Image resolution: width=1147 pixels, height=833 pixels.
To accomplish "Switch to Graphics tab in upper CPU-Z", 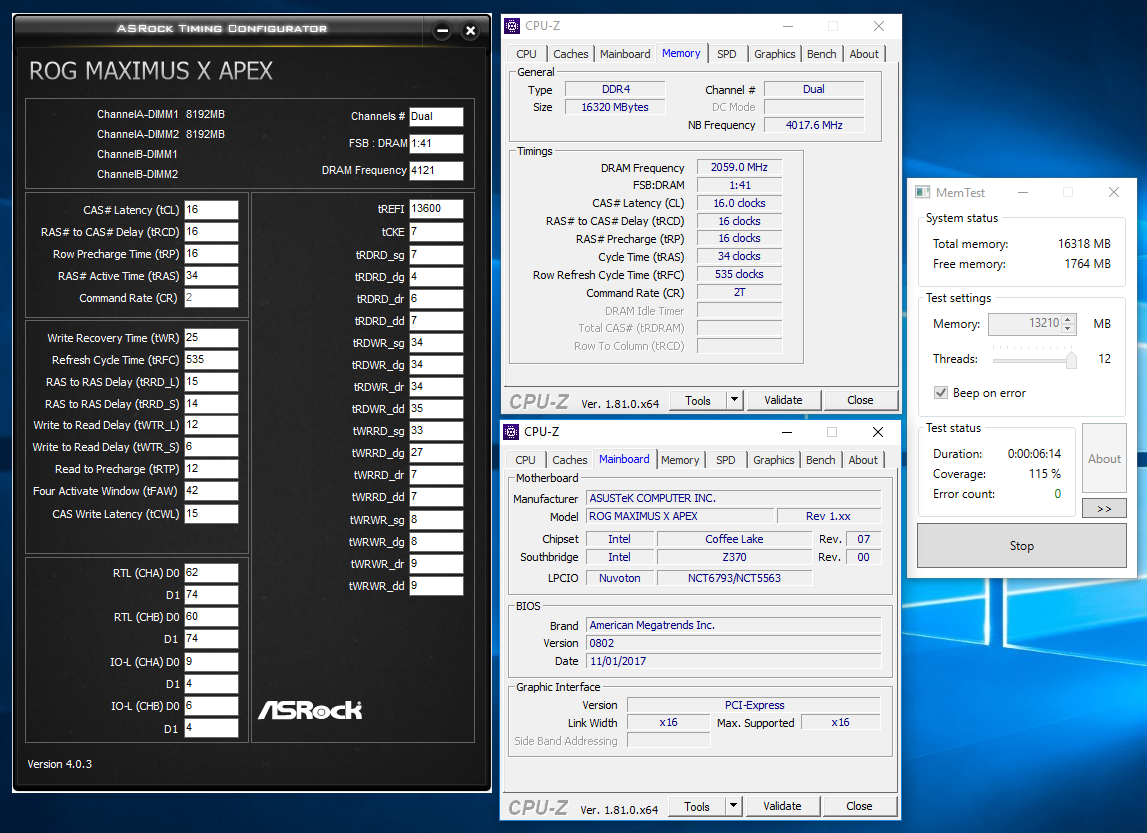I will coord(775,54).
